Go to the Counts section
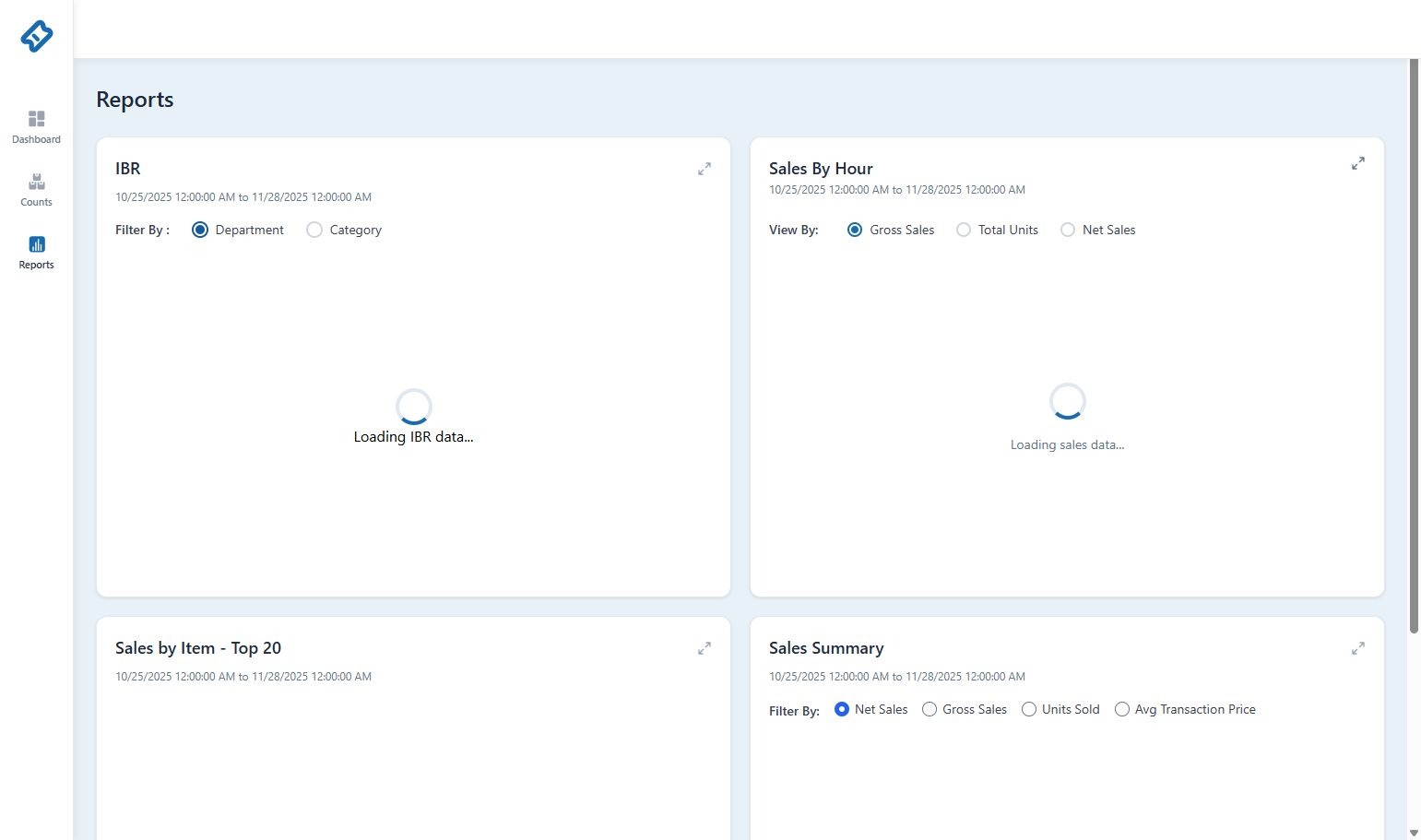Screen dimensions: 1421x840 (x=36, y=190)
